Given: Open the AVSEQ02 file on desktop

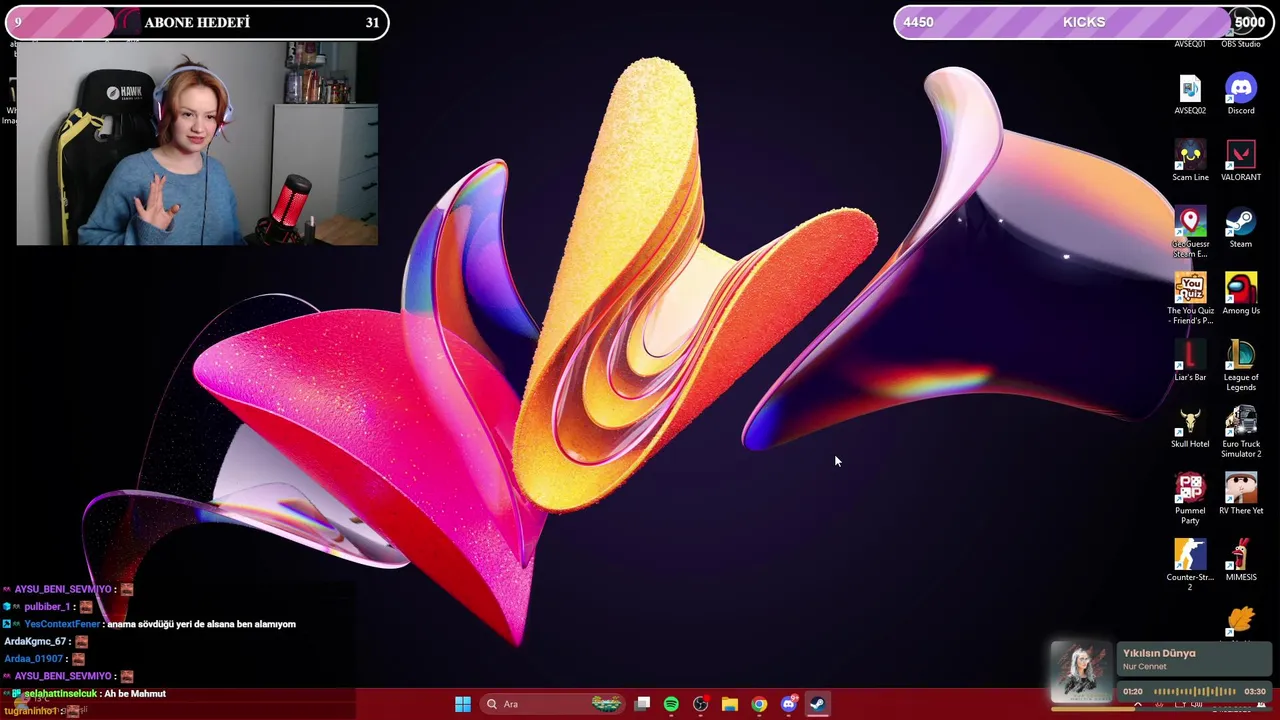Looking at the screenshot, I should [1190, 95].
